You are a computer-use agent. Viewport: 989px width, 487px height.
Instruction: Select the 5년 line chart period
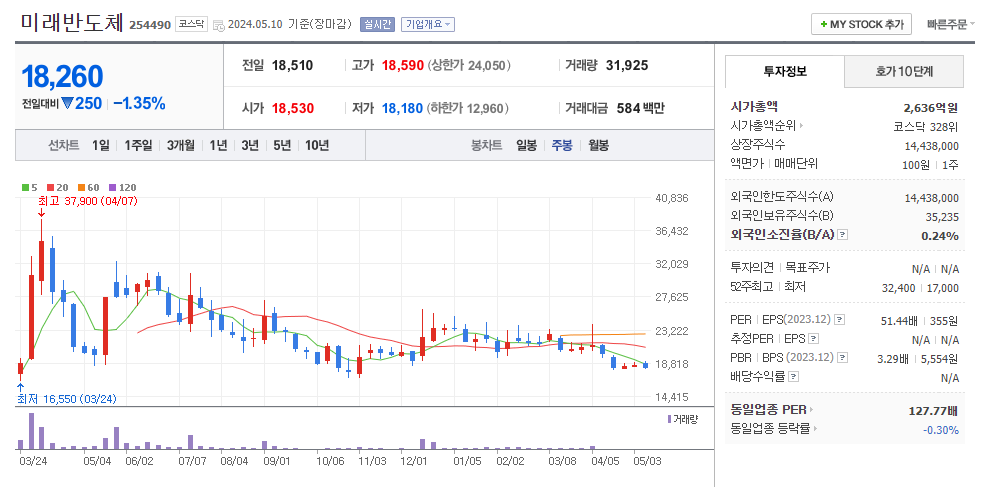[x=282, y=145]
